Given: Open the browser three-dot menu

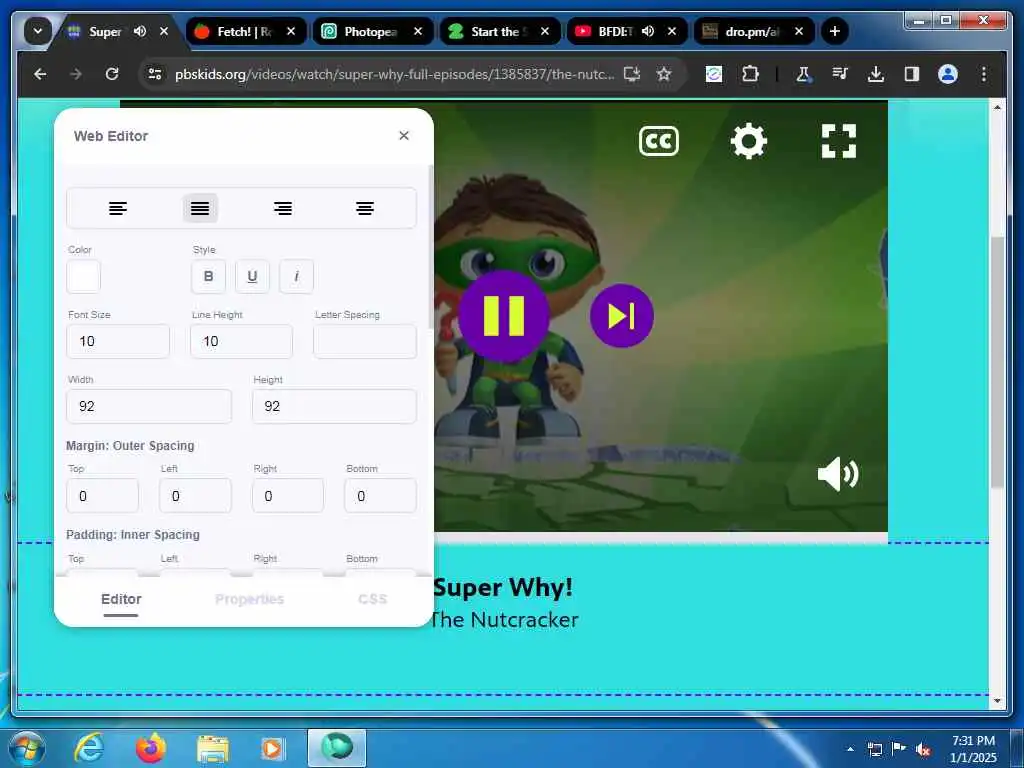Looking at the screenshot, I should pos(984,74).
